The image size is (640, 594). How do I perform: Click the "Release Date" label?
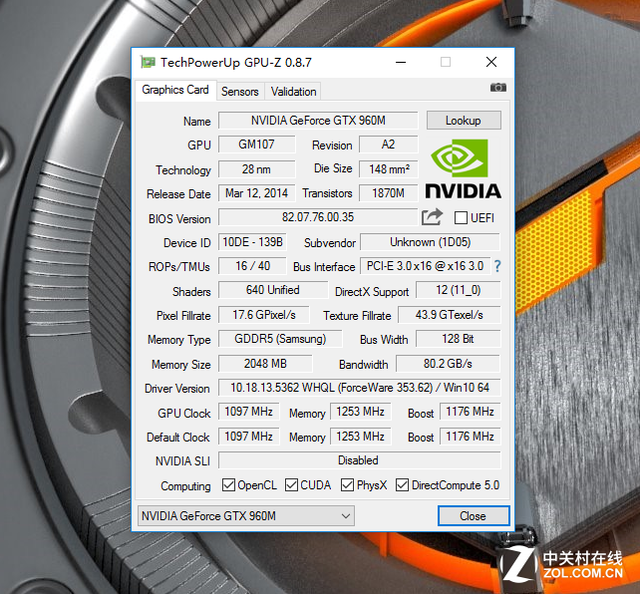(x=179, y=194)
